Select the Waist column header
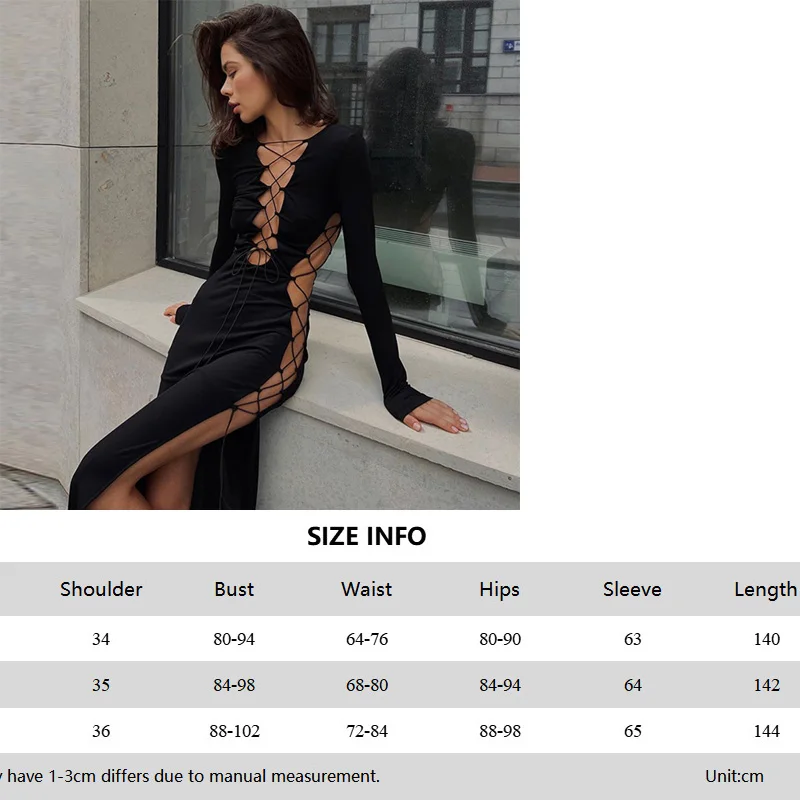 point(367,589)
